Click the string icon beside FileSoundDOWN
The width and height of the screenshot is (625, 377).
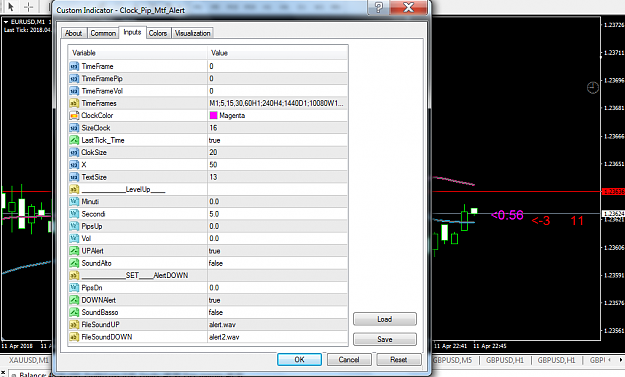click(x=74, y=337)
